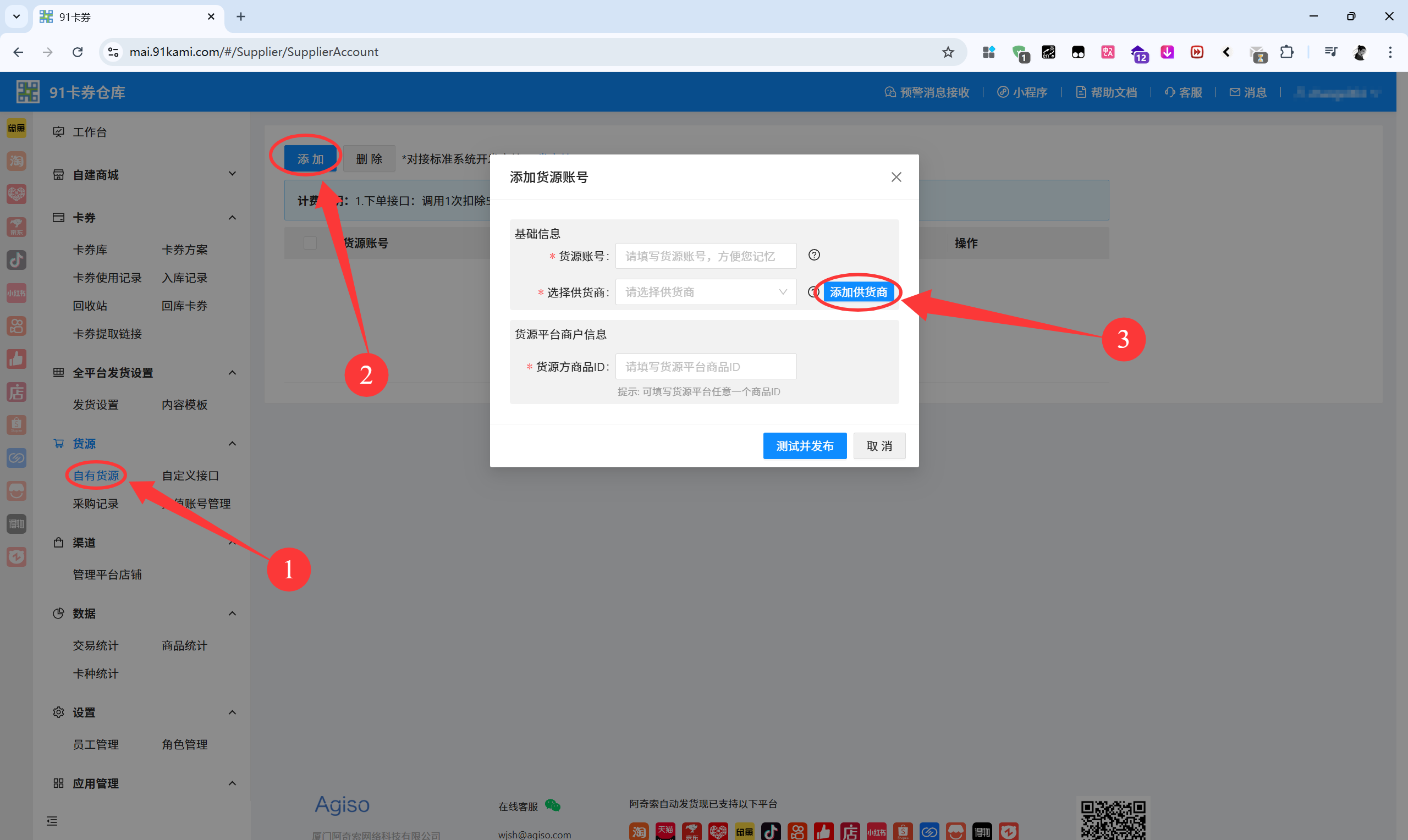Go to 自定义接口 under 货源
1408x840 pixels.
point(190,476)
